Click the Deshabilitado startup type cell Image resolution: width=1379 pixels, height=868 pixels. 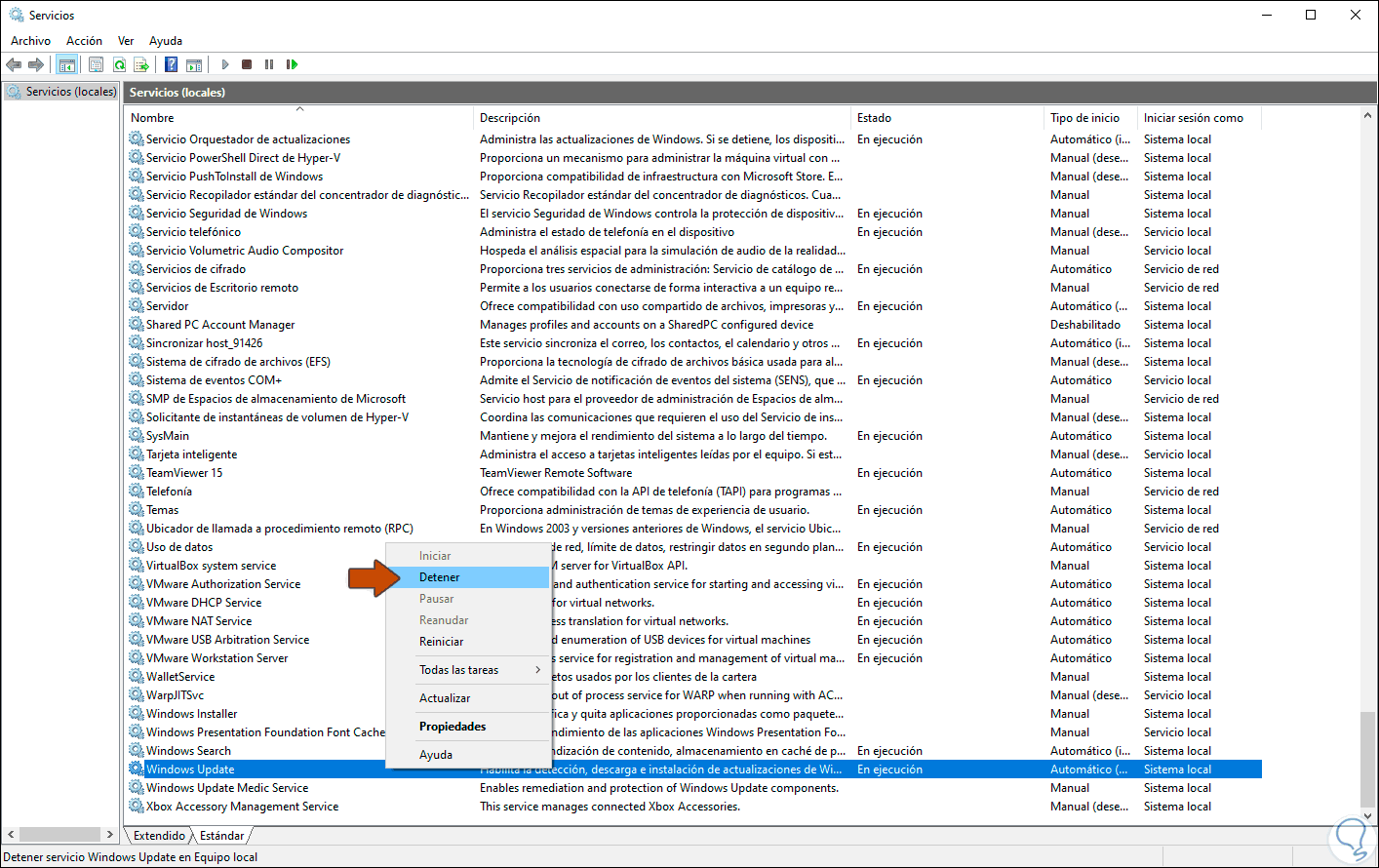1085,325
